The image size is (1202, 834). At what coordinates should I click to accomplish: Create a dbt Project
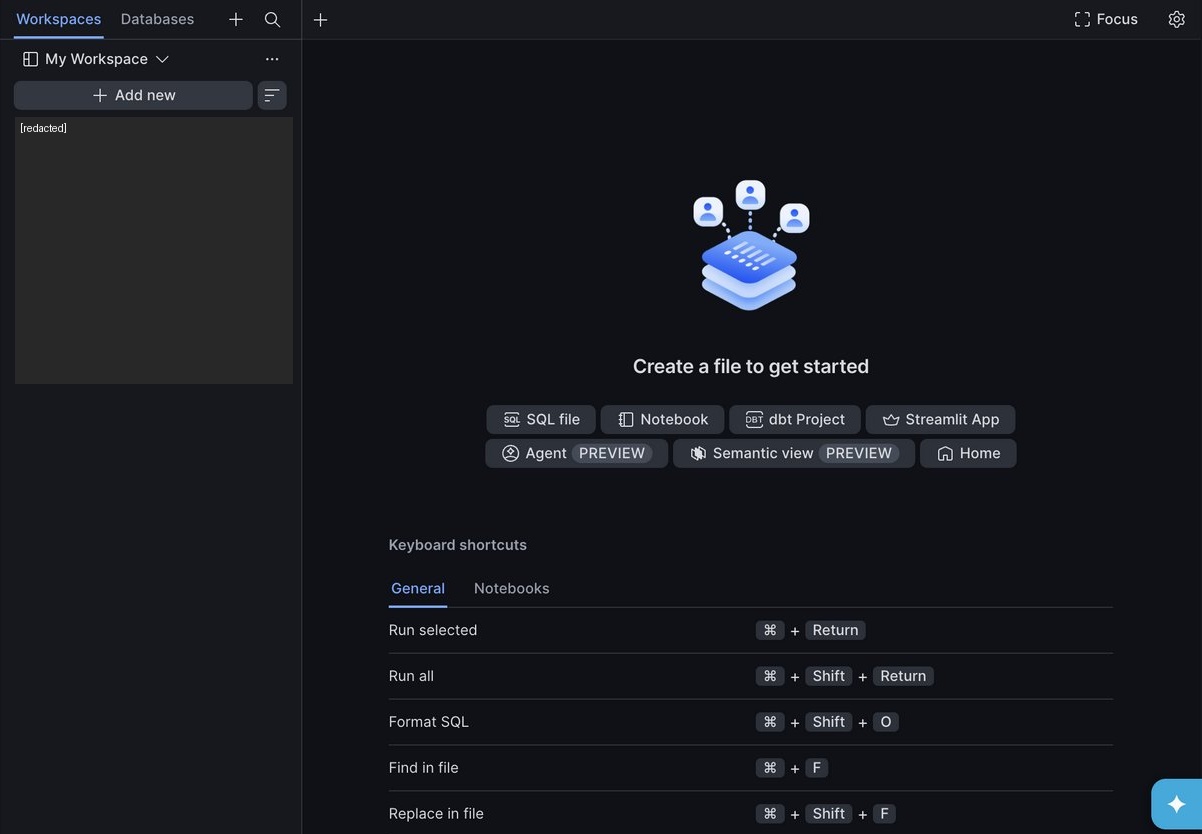pos(795,419)
